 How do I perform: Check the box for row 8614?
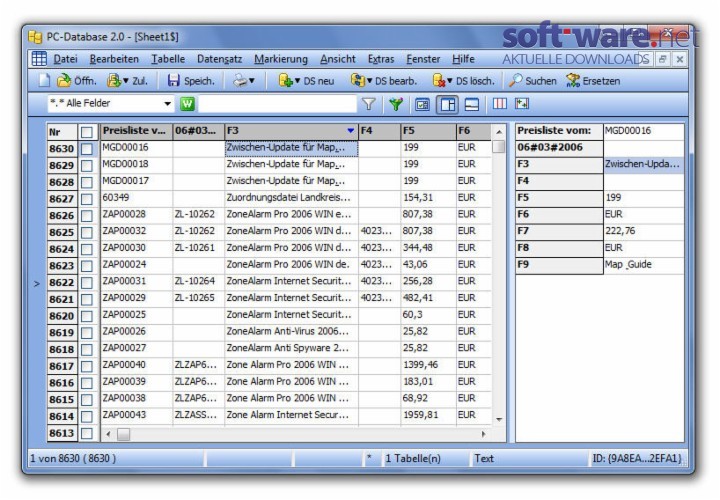(x=86, y=416)
